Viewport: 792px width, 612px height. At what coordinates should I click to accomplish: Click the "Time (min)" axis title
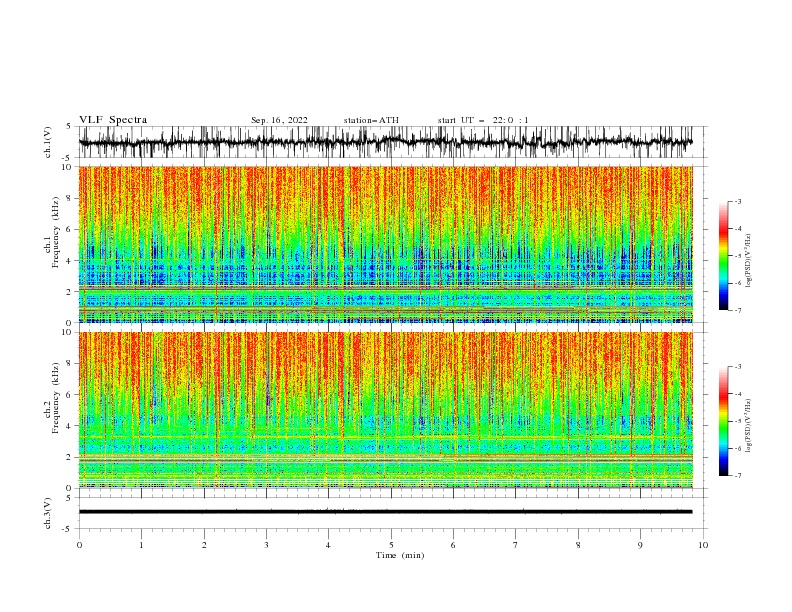pos(400,555)
